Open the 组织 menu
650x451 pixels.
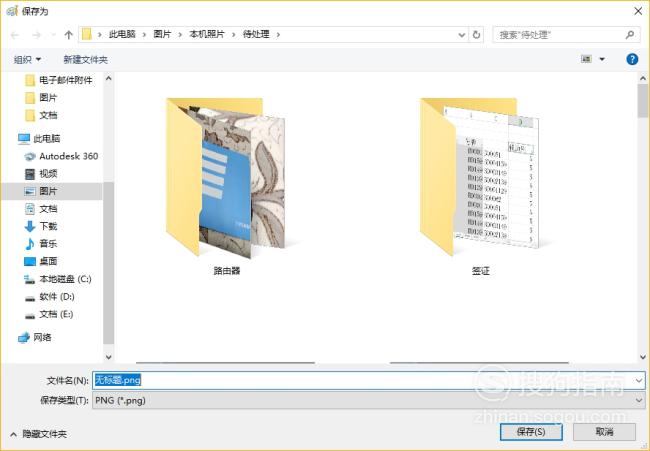tap(27, 60)
